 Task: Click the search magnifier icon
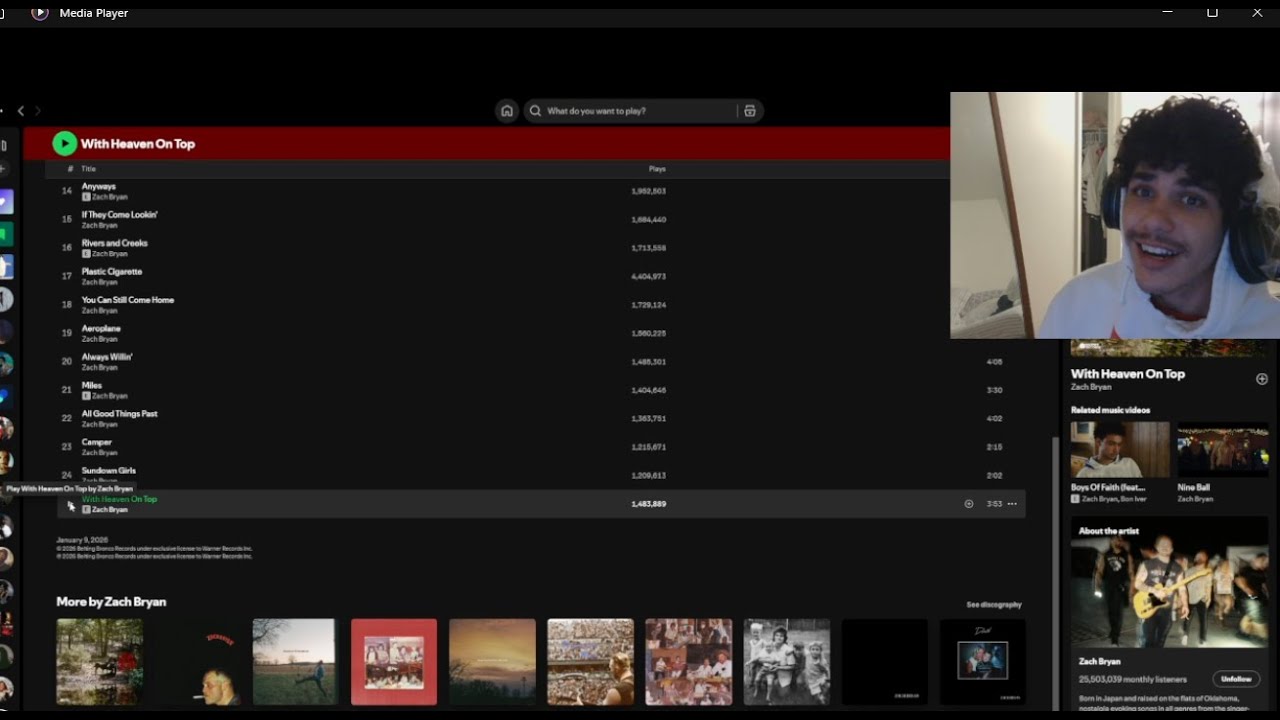[x=536, y=111]
